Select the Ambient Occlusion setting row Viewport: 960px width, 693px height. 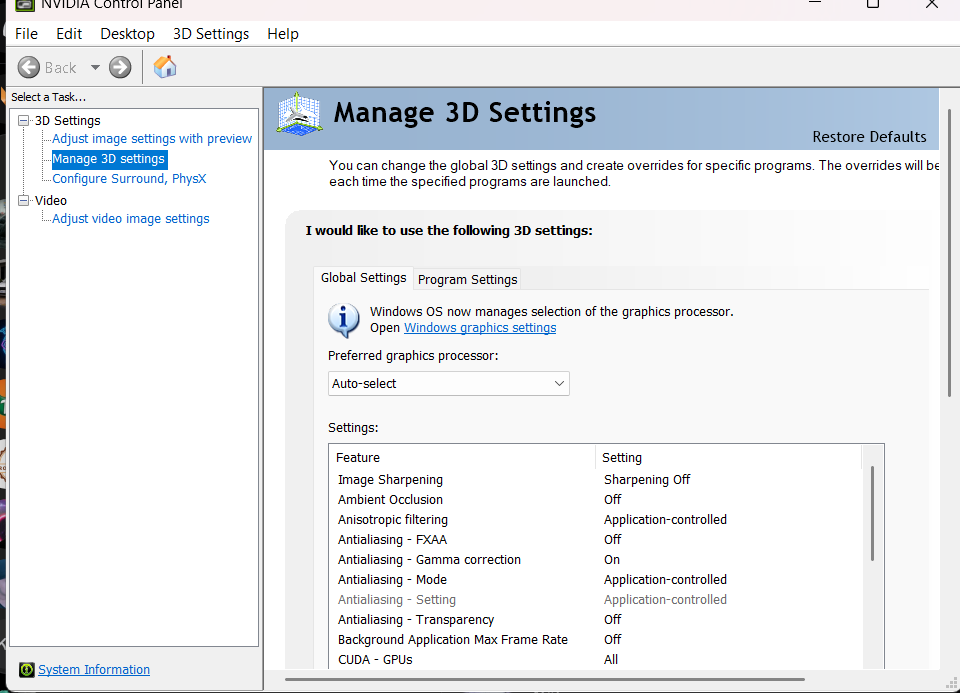[x=390, y=500]
